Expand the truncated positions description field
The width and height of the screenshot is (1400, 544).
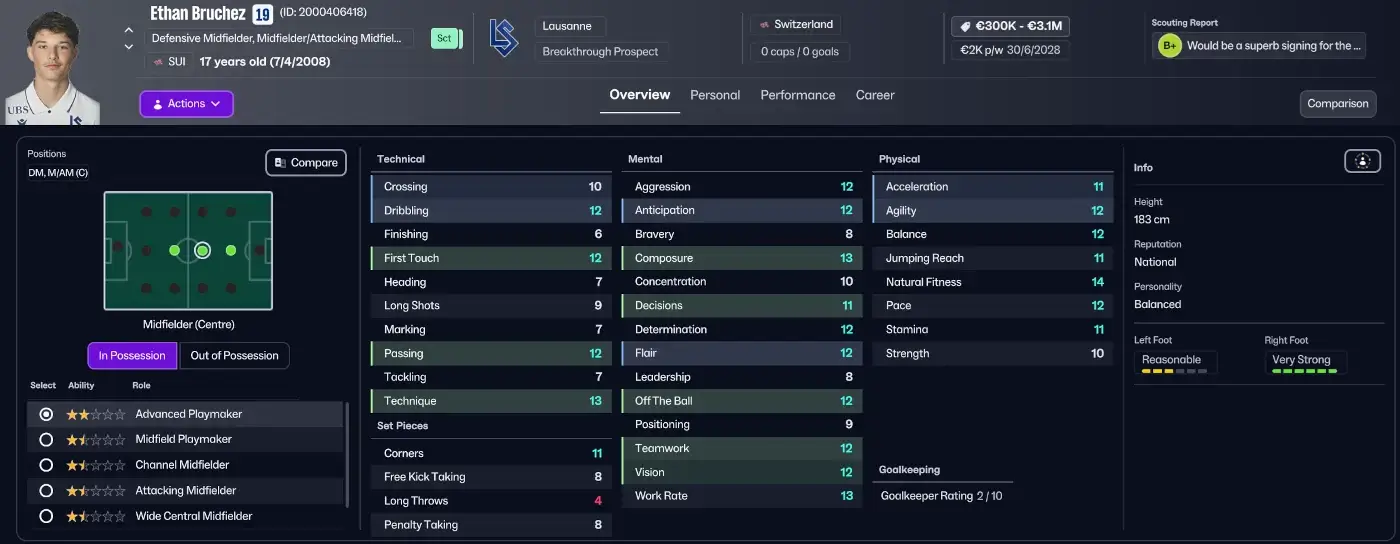[x=280, y=38]
